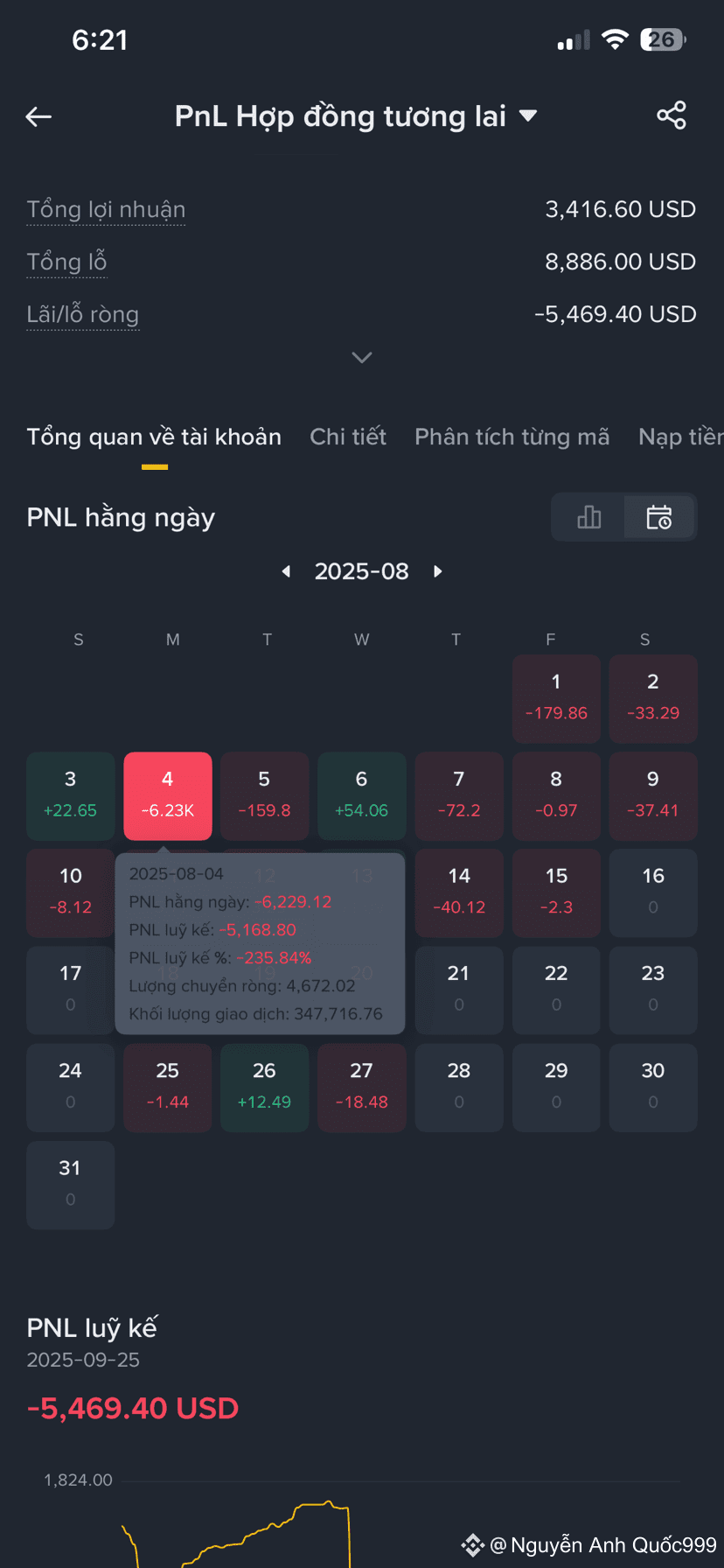This screenshot has width=724, height=1568.
Task: Open PnL Hợp đồng tương lai dropdown
Action: tap(355, 116)
